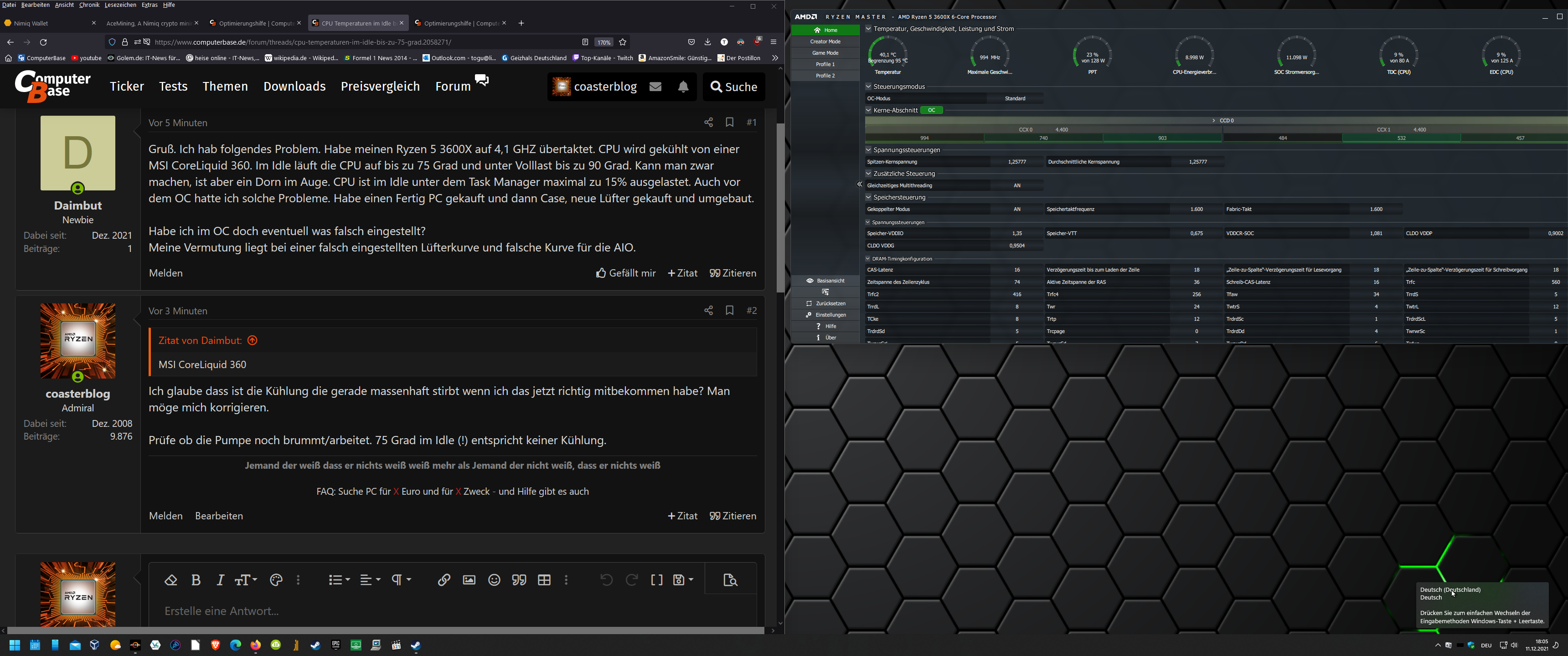Bookmark post #1 by Daimbut

pyautogui.click(x=729, y=122)
